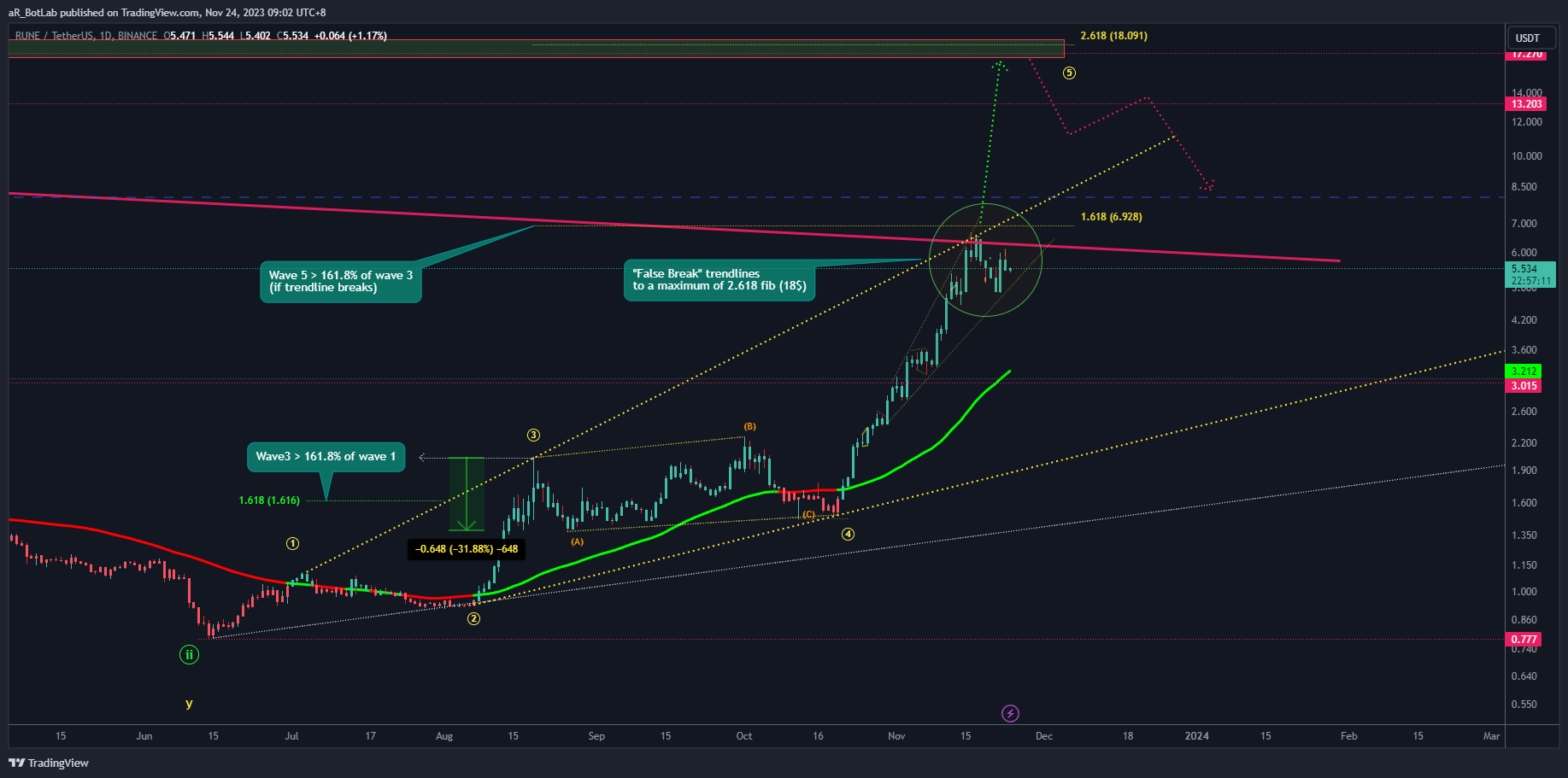1568x778 pixels.
Task: Click the published-by header text
Action: point(167,13)
